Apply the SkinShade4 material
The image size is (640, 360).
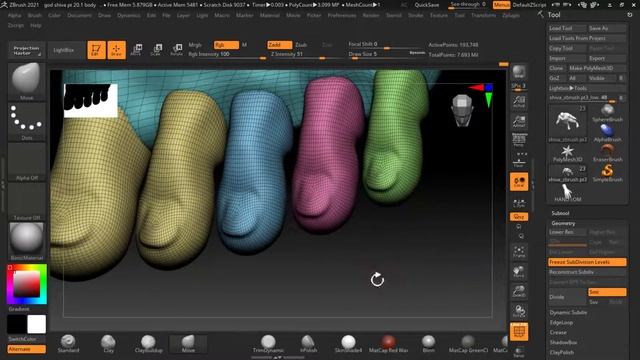(348, 344)
